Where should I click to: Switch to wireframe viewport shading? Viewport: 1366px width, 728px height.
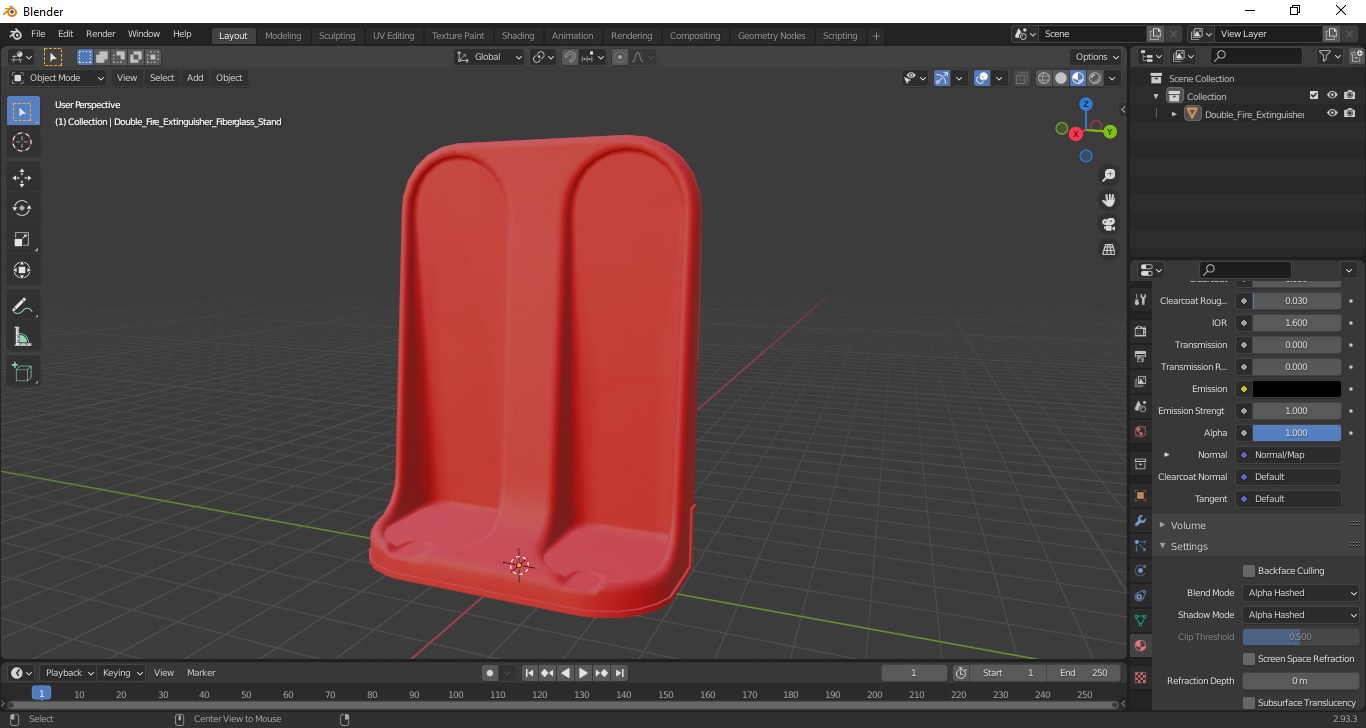pos(1044,78)
